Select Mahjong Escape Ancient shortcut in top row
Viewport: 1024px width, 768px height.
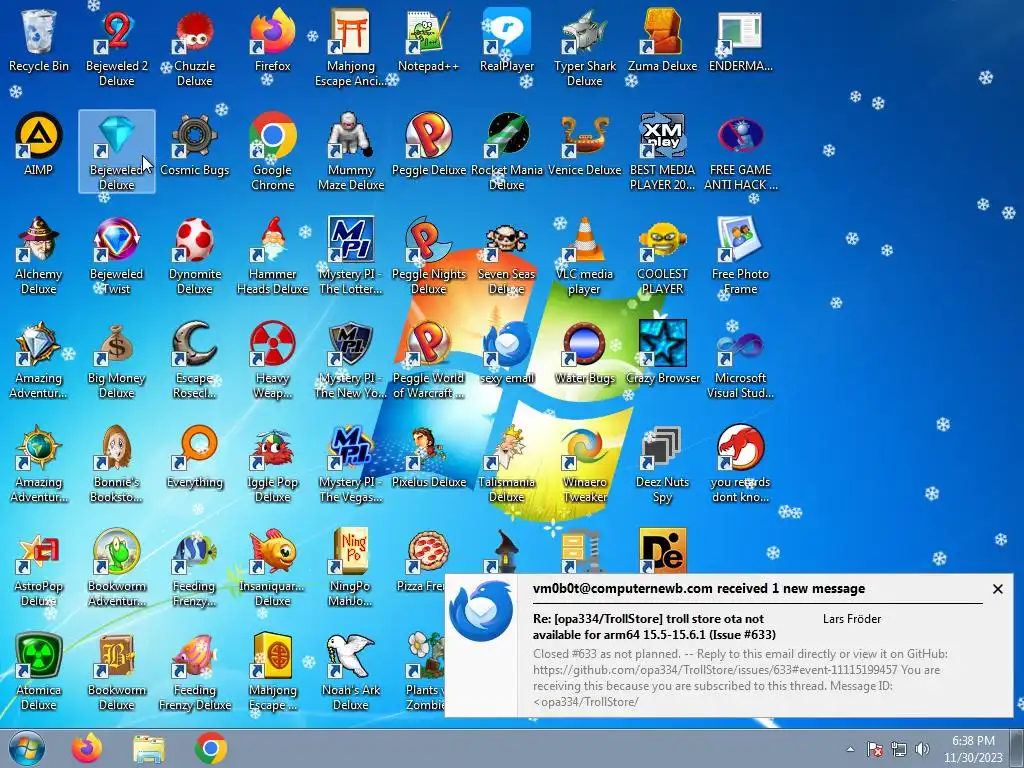pos(351,47)
